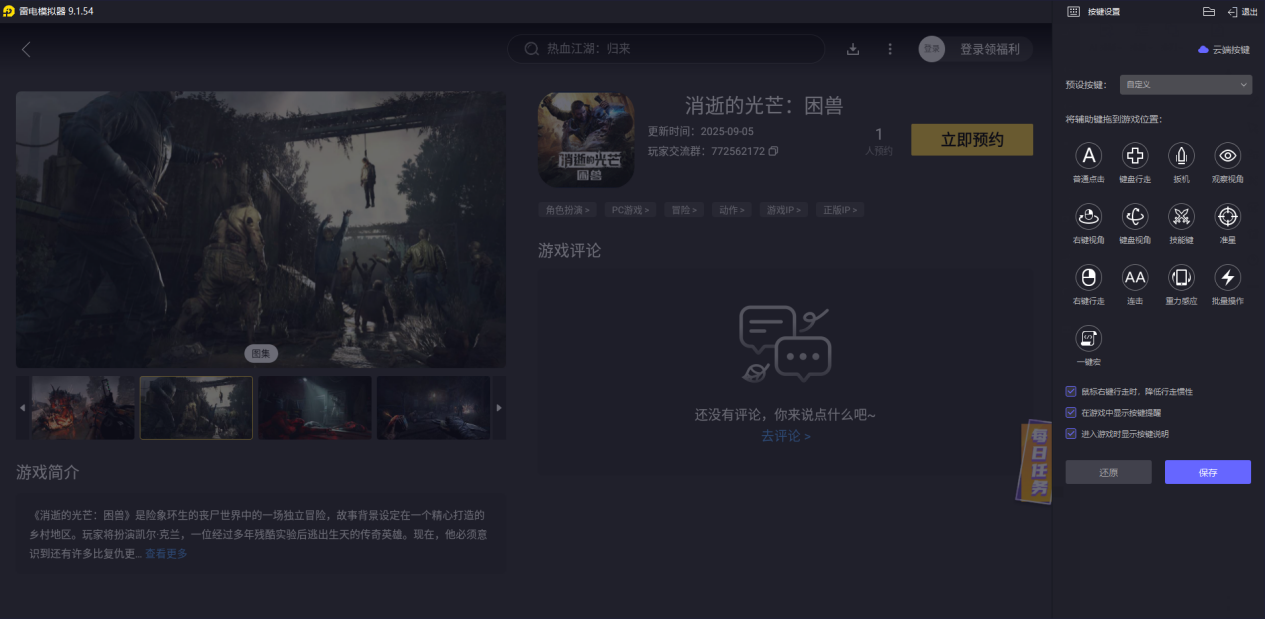Open the 角色扮演 category tag
This screenshot has width=1265, height=619.
point(568,210)
